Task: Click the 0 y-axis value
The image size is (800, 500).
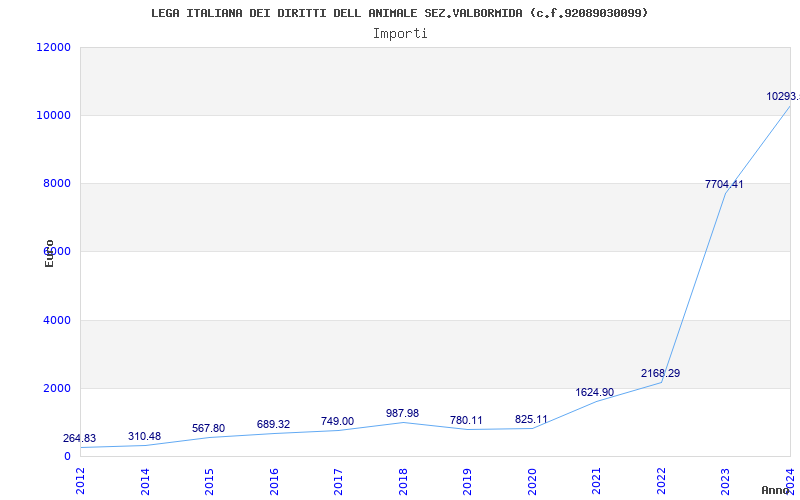Action: pos(67,456)
